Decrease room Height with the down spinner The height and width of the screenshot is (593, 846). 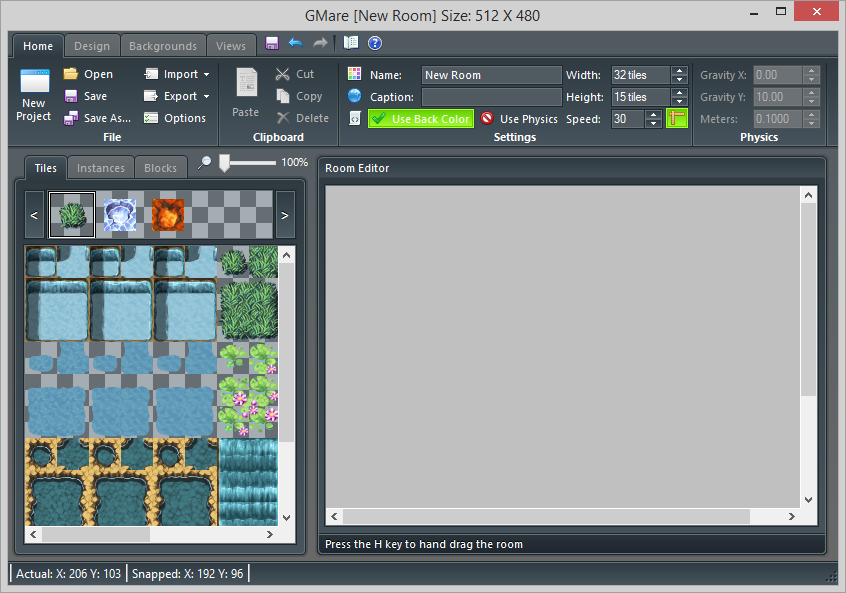[680, 101]
